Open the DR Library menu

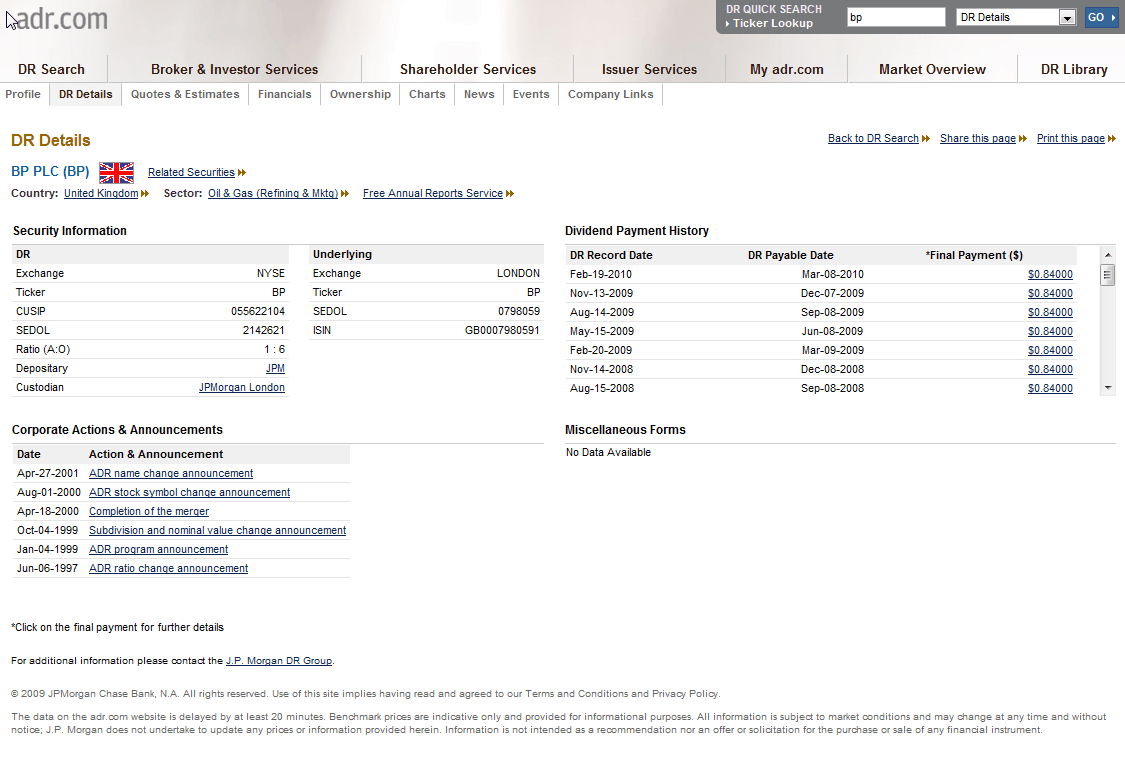1073,69
